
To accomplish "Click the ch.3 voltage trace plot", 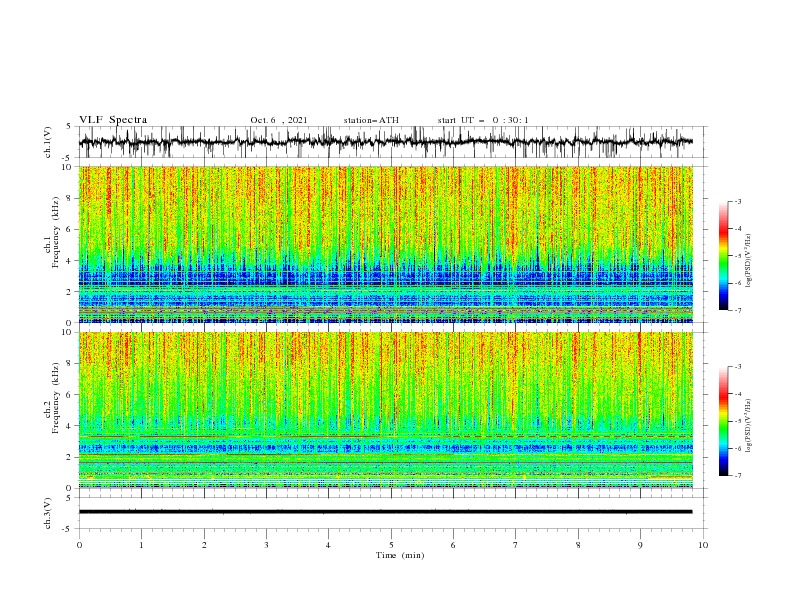I will (x=393, y=513).
